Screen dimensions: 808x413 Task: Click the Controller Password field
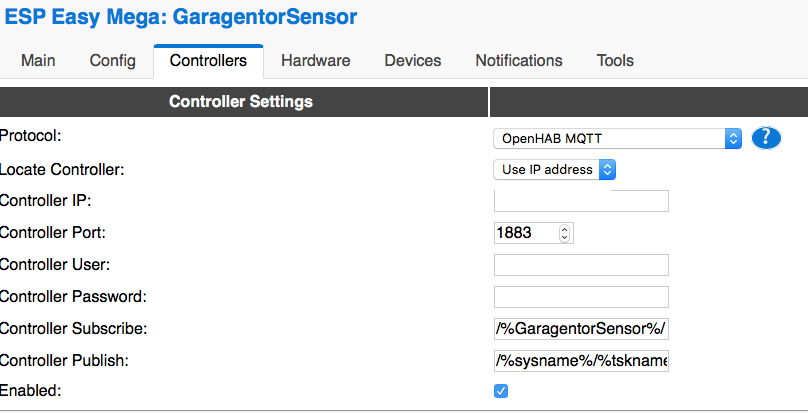(581, 297)
